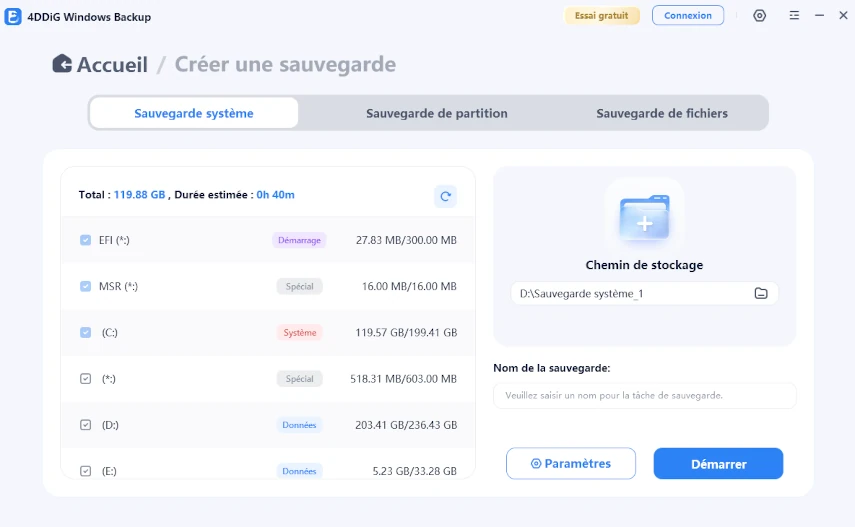The image size is (855, 527).
Task: Click the 4DDiG Windows Backup title text
Action: click(x=89, y=17)
